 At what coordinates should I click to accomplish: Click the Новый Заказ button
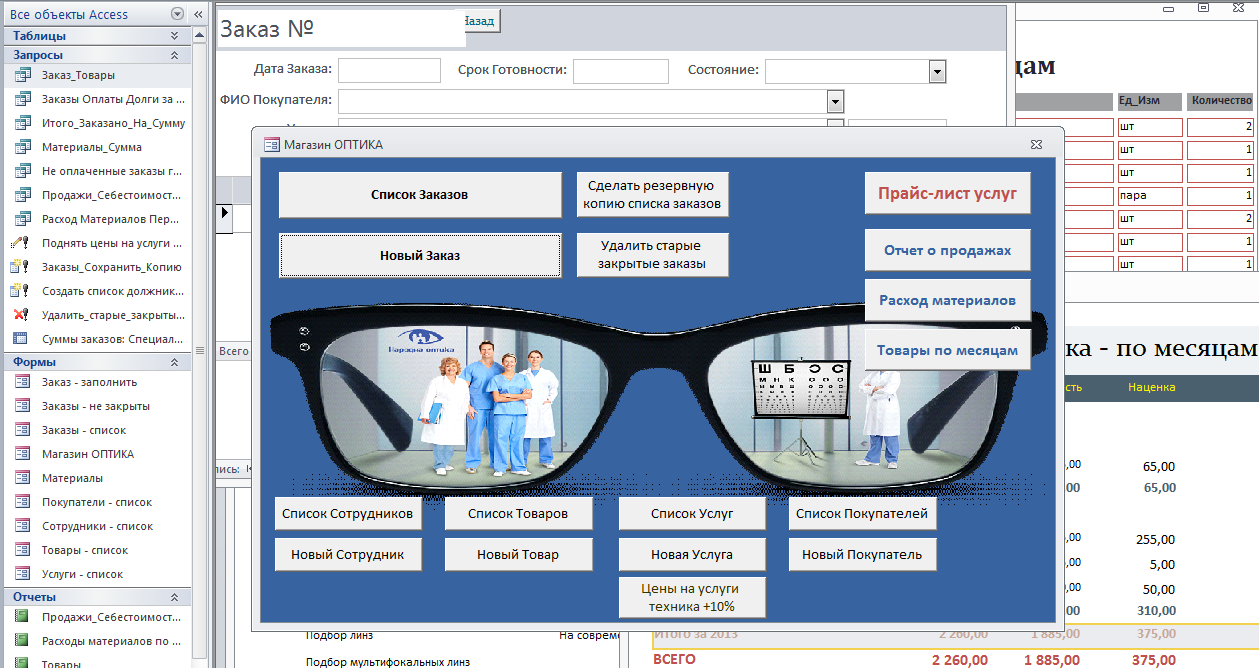420,256
